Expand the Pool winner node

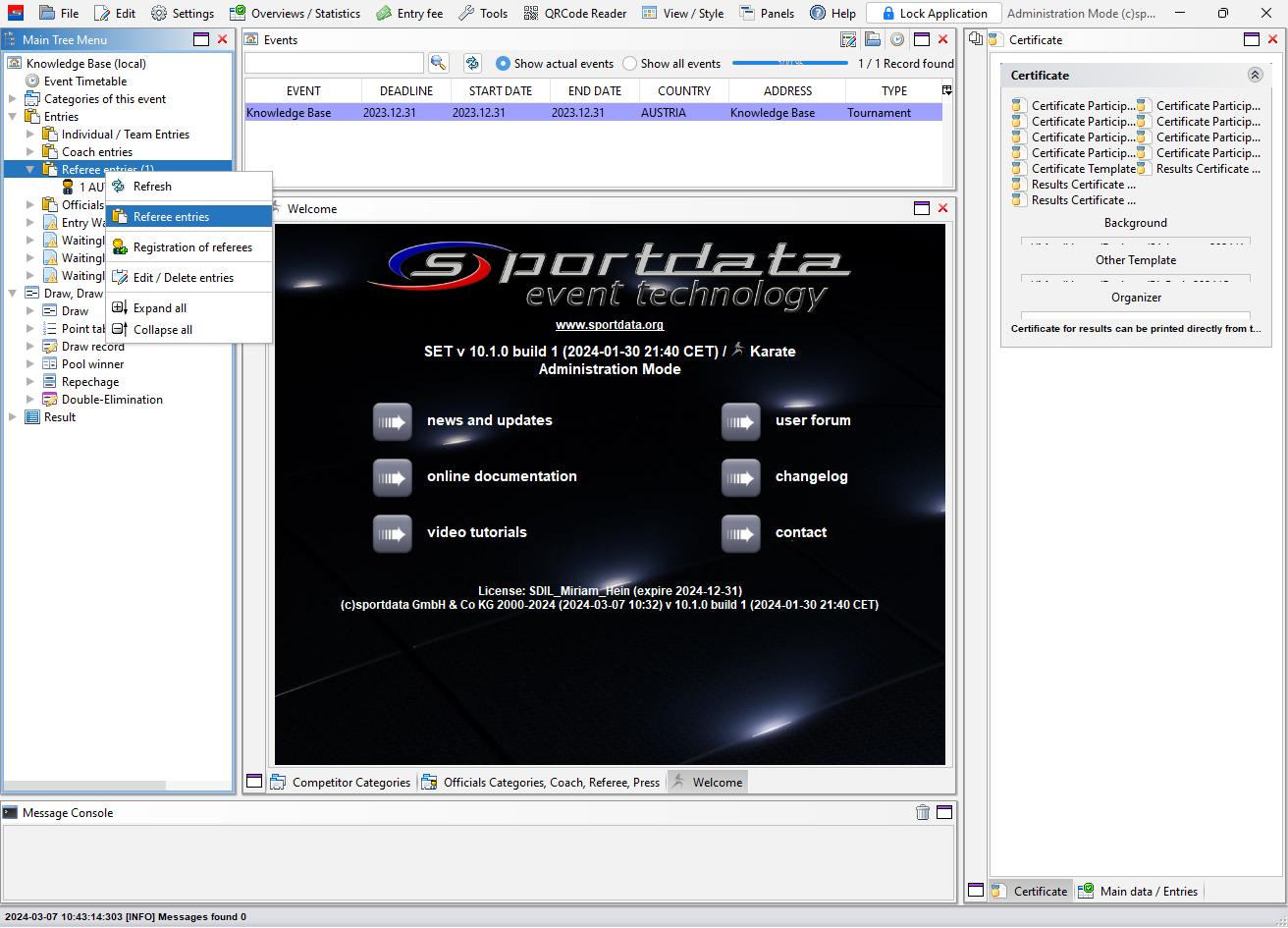pyautogui.click(x=30, y=364)
